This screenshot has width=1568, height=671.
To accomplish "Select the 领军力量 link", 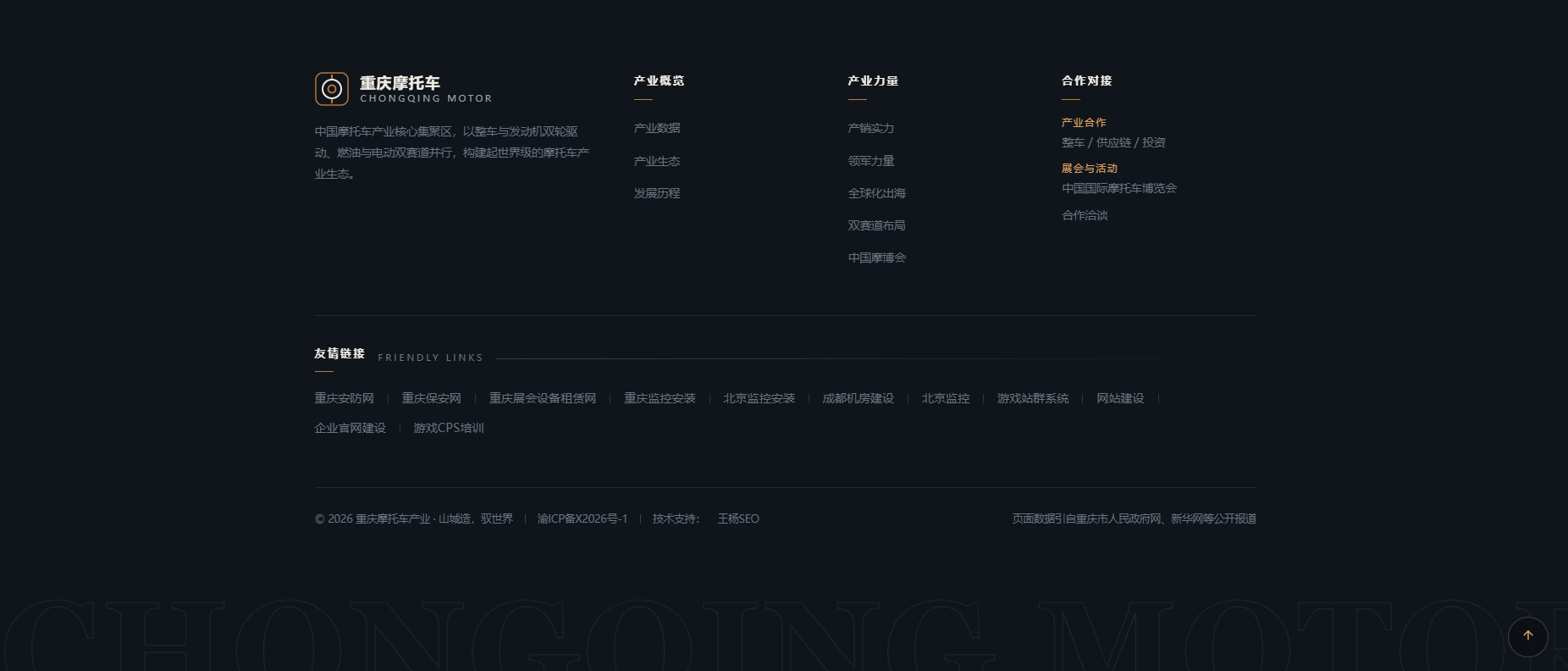I will (871, 161).
